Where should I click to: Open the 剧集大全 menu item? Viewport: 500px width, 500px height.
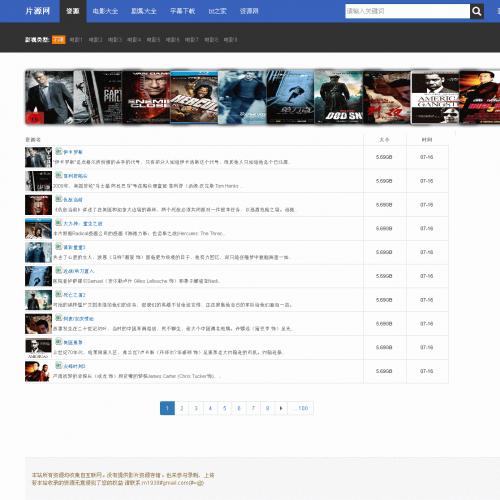(144, 11)
